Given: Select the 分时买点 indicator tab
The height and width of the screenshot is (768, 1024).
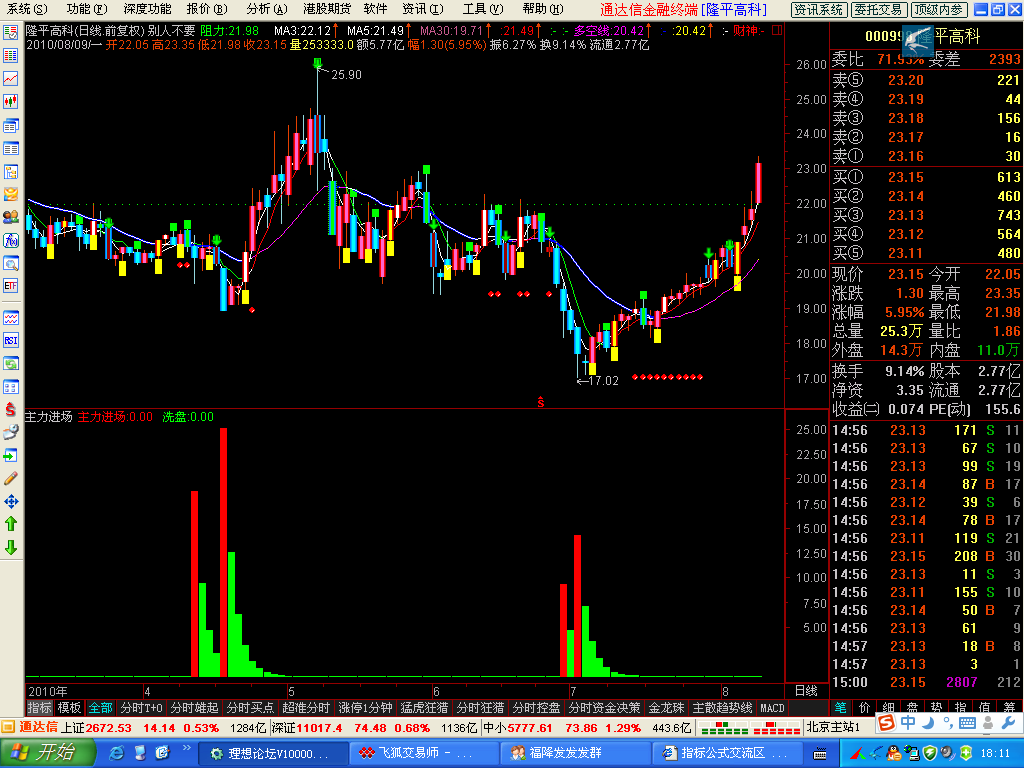Looking at the screenshot, I should pyautogui.click(x=250, y=708).
